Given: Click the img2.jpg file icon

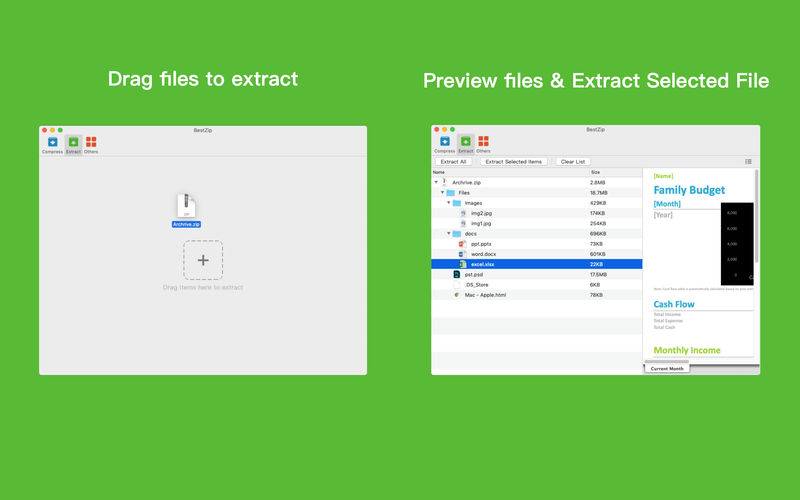Looking at the screenshot, I should (x=463, y=213).
